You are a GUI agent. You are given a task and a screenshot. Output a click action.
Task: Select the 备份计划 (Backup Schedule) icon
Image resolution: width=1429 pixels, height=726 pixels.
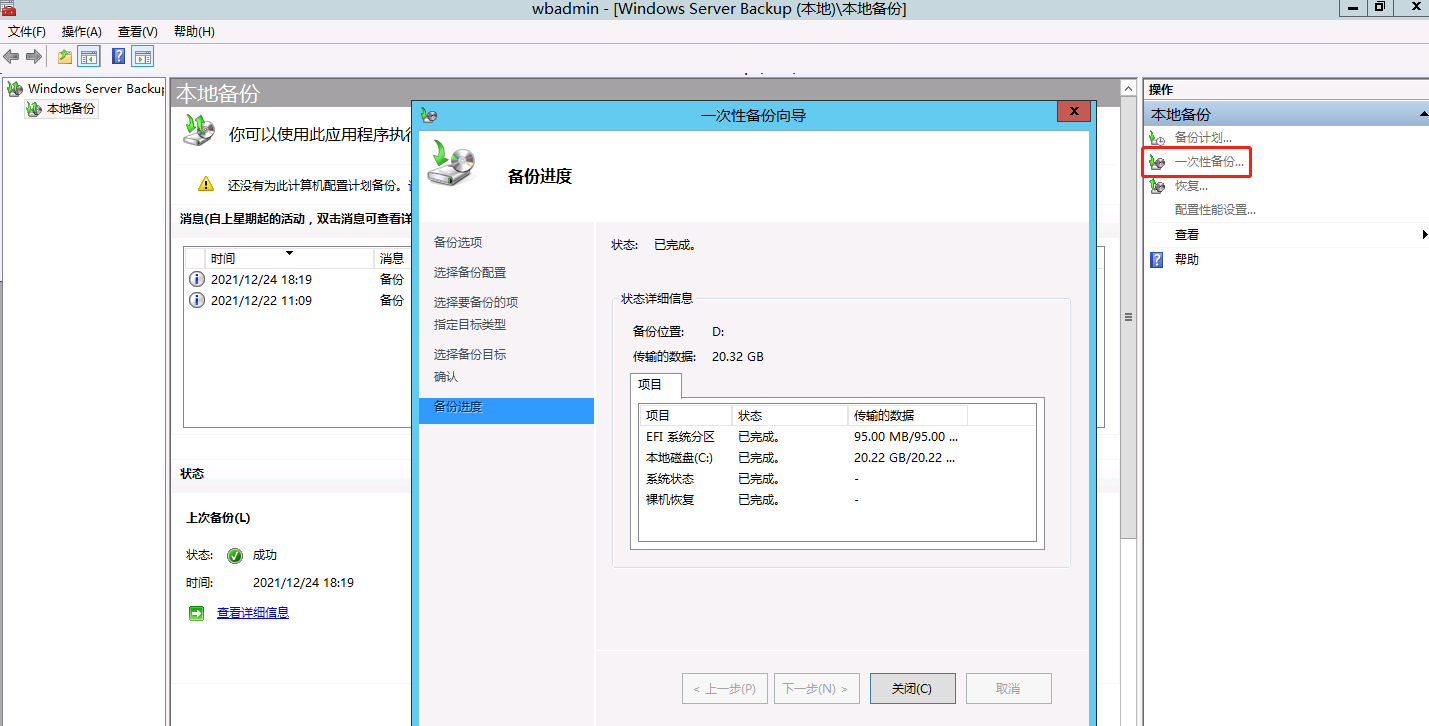(x=1155, y=137)
